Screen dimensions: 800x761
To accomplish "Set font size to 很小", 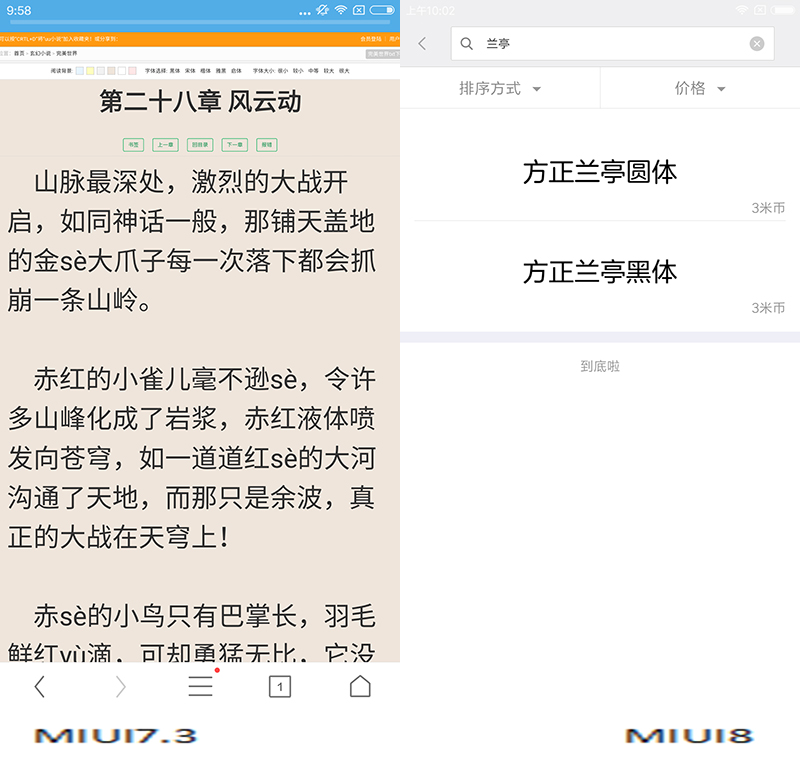I will coord(283,71).
